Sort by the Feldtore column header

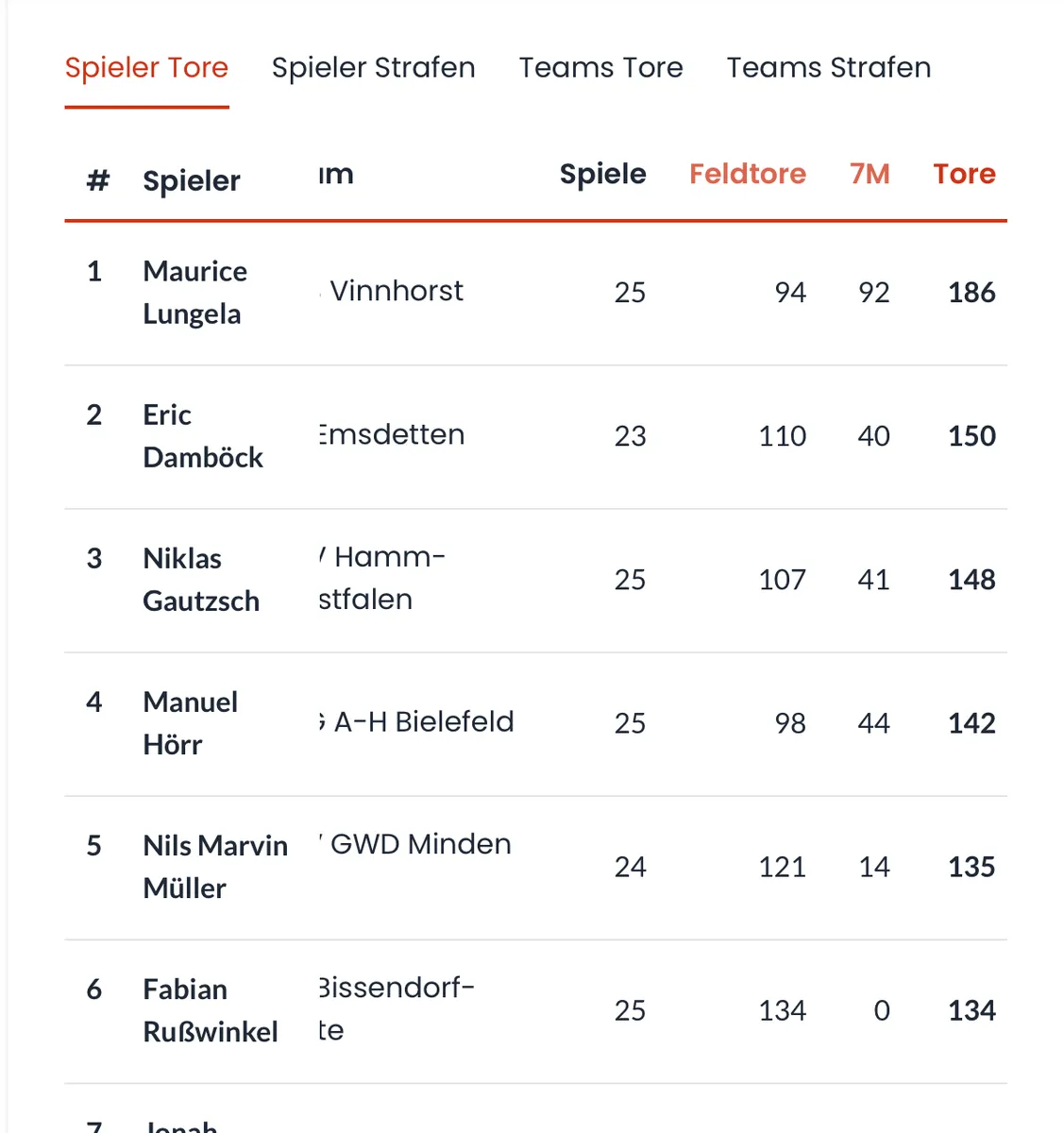point(747,174)
